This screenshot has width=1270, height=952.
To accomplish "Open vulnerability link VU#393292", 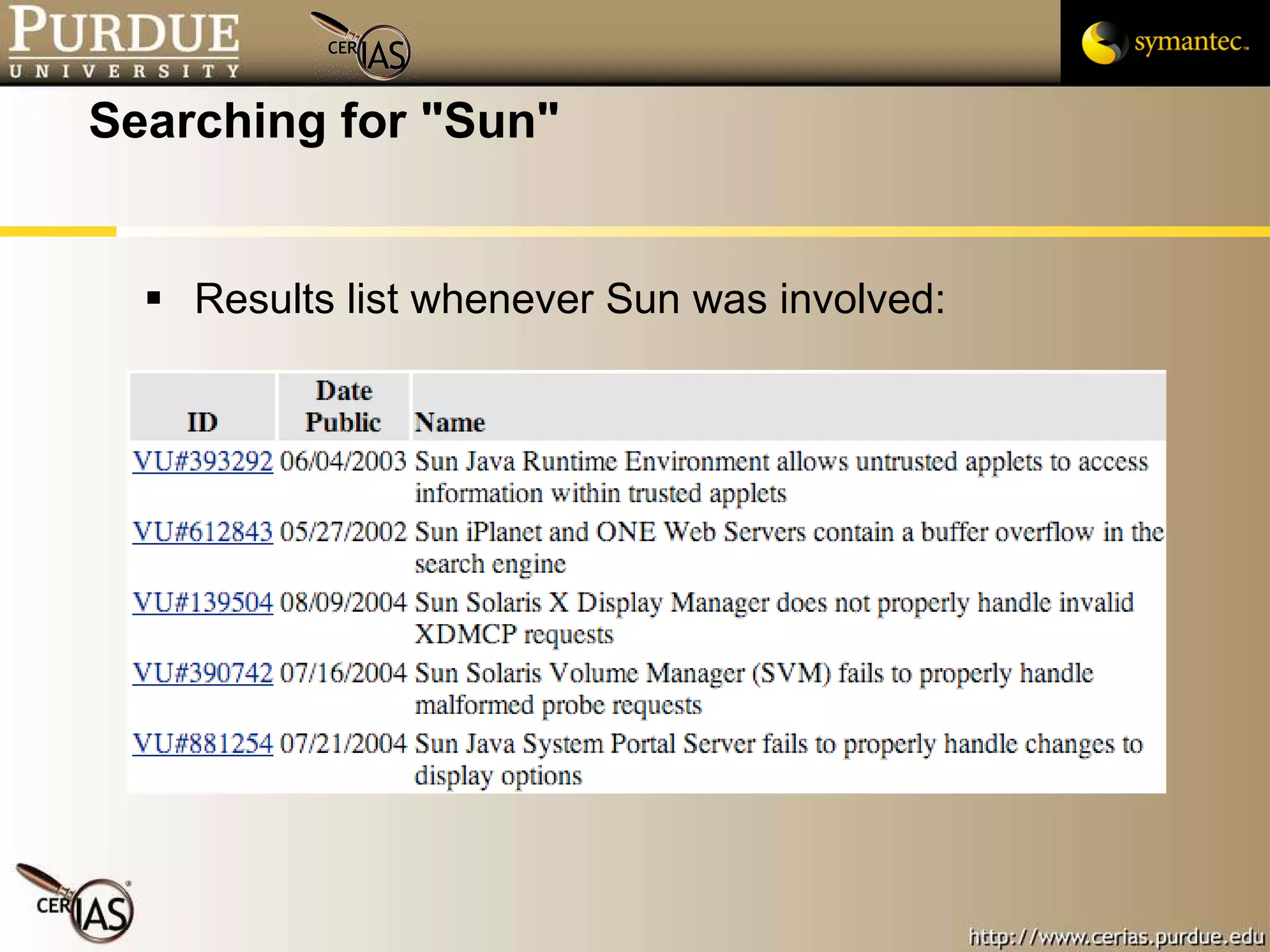I will point(203,462).
